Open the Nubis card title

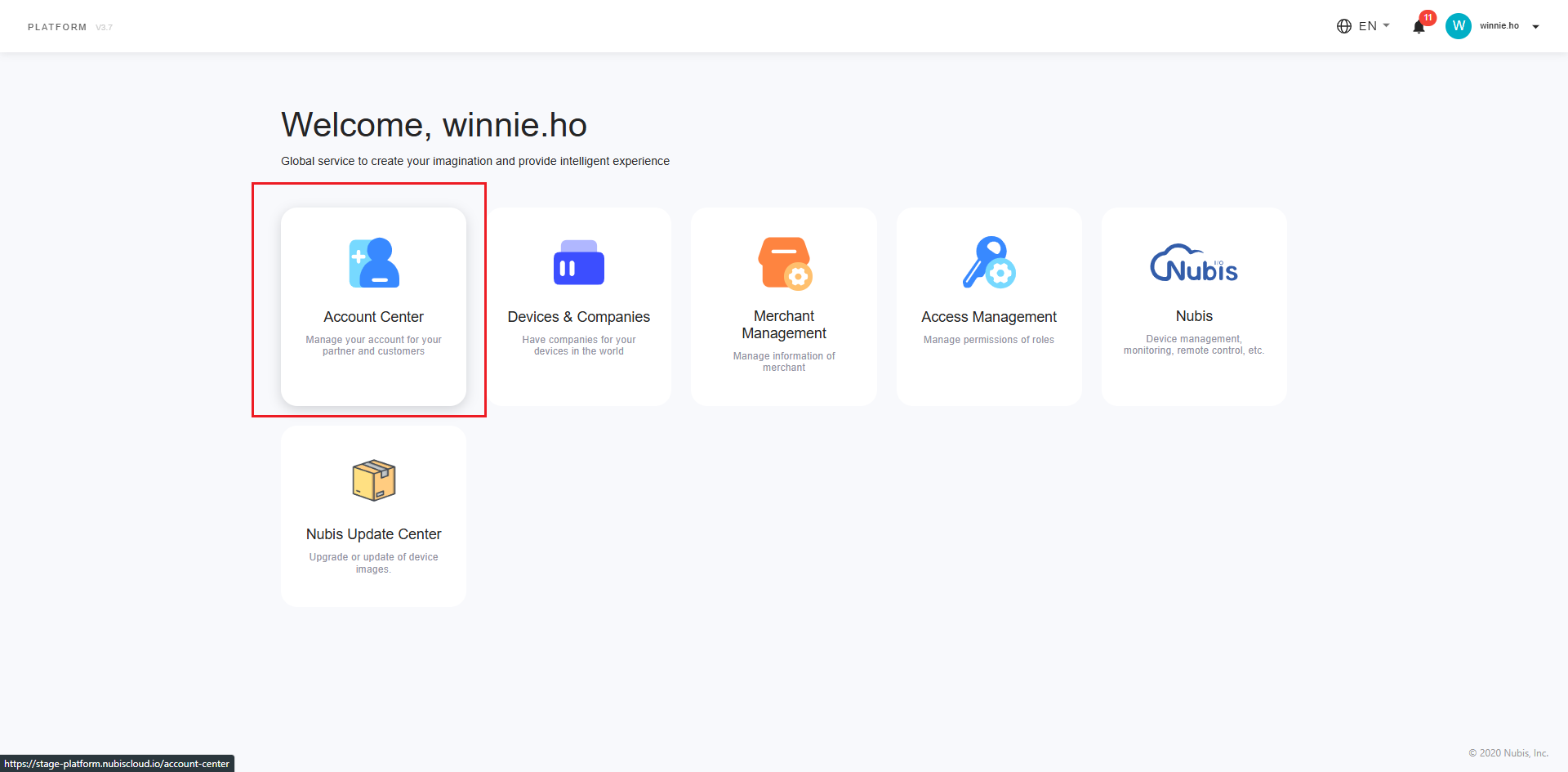(1194, 316)
